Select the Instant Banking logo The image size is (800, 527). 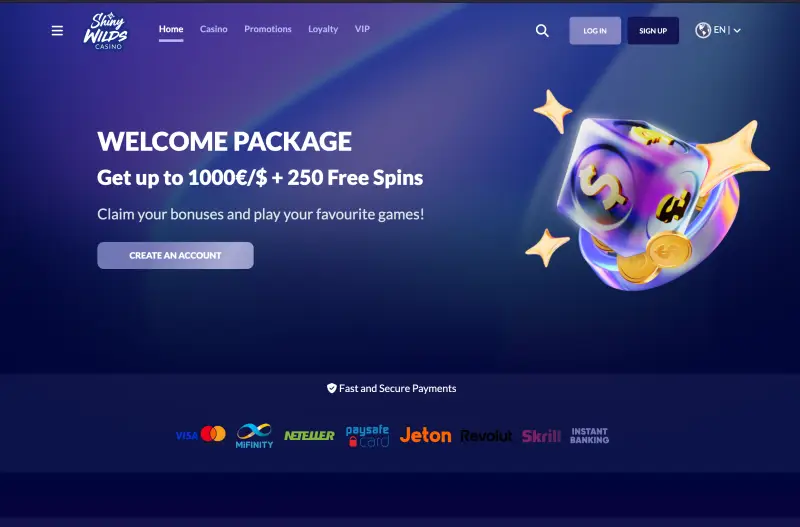coord(589,436)
